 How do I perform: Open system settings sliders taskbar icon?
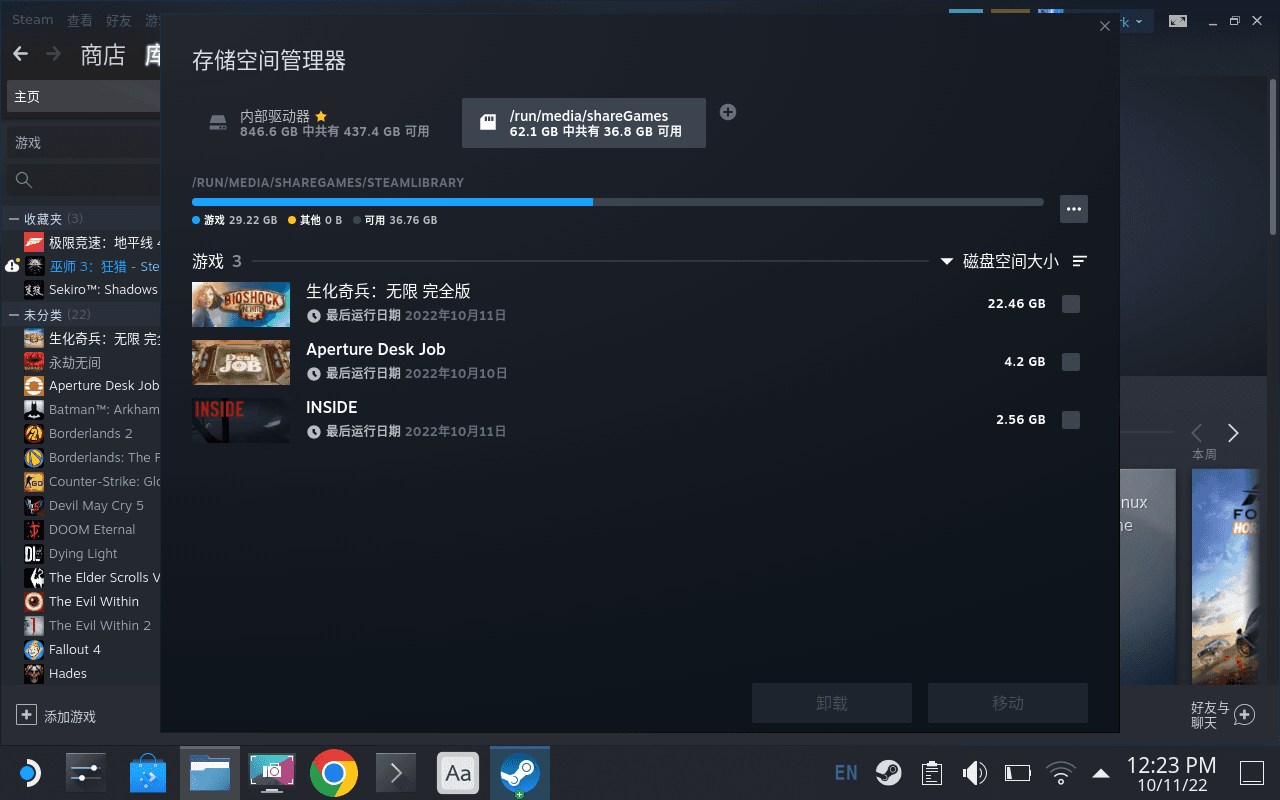[x=86, y=773]
